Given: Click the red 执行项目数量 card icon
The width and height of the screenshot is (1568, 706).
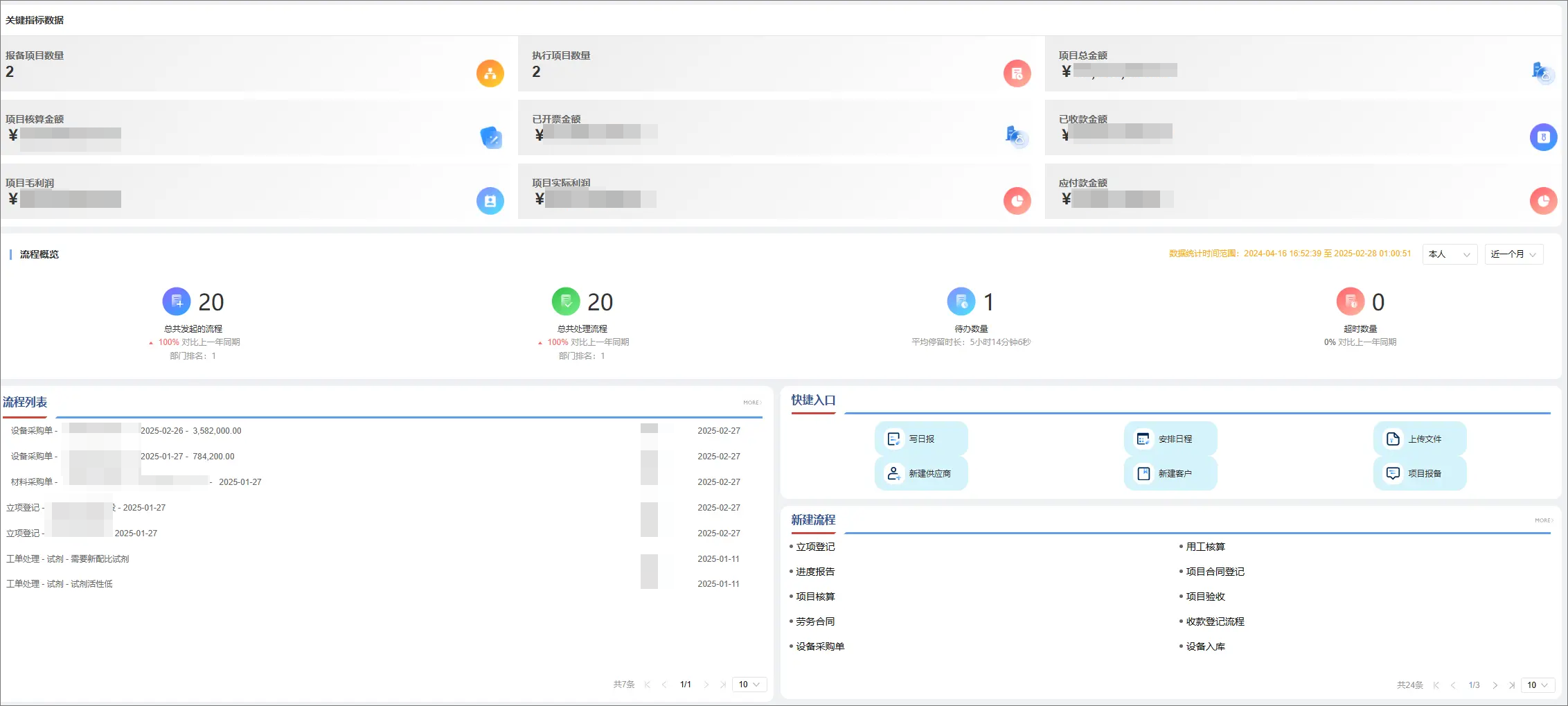Looking at the screenshot, I should 1017,73.
